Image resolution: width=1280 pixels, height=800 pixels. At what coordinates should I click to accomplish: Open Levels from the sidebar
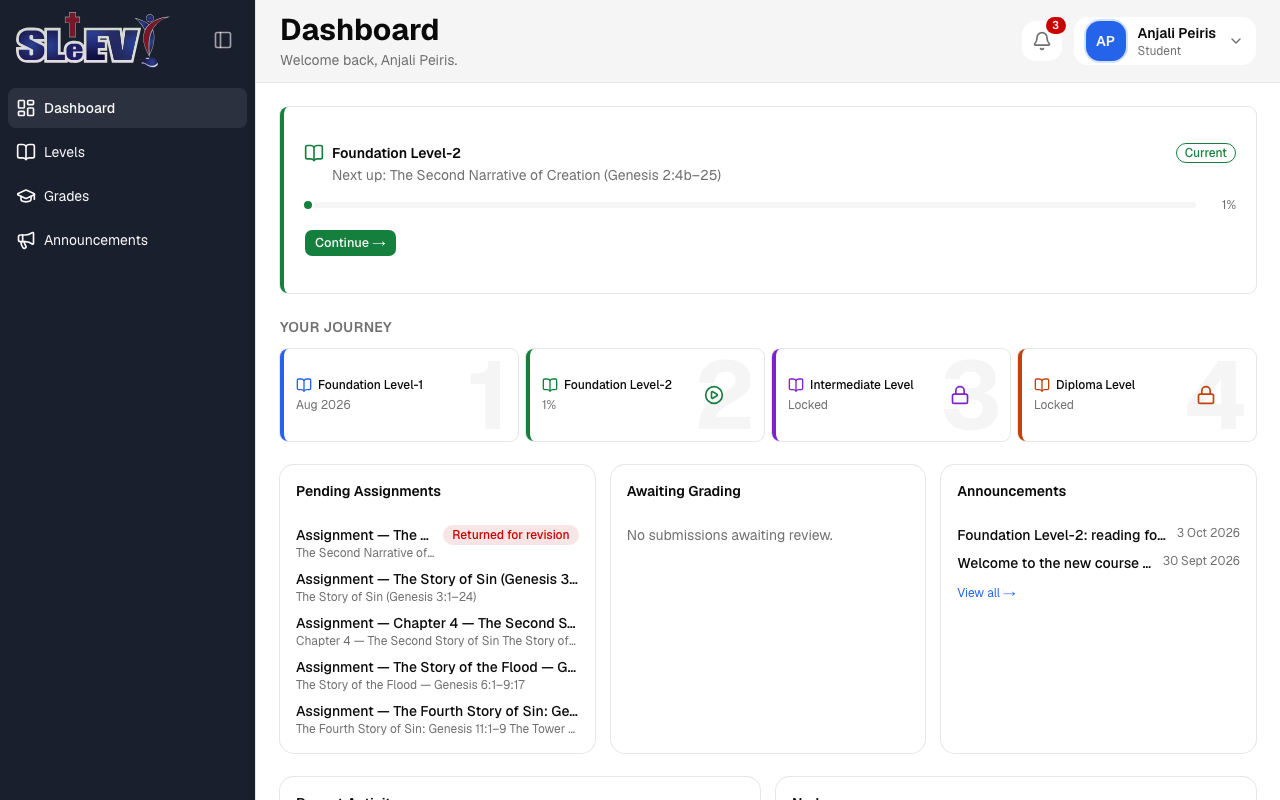click(127, 152)
